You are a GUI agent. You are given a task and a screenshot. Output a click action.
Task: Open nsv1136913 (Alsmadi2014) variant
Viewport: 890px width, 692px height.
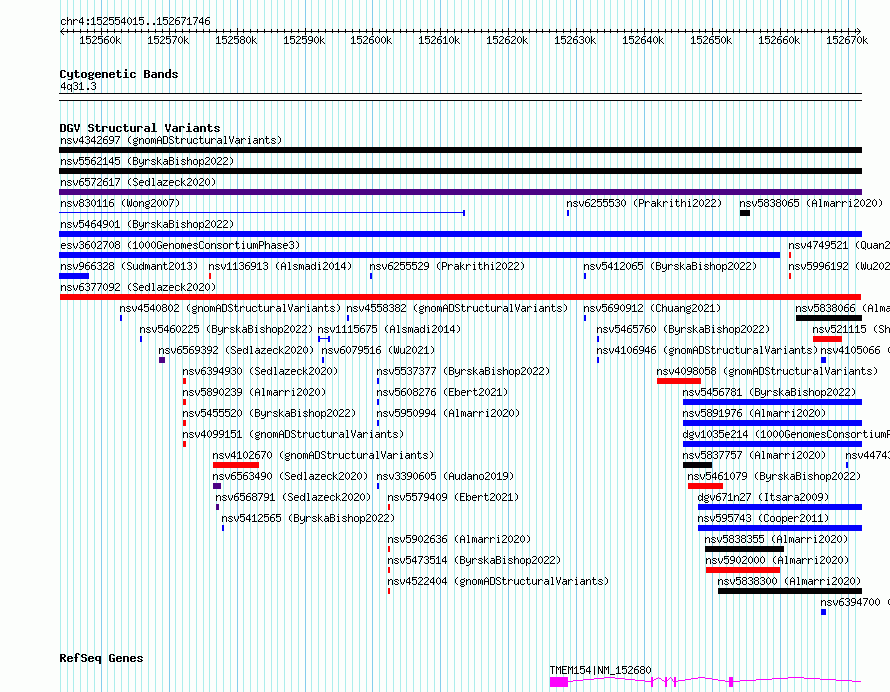pos(280,266)
